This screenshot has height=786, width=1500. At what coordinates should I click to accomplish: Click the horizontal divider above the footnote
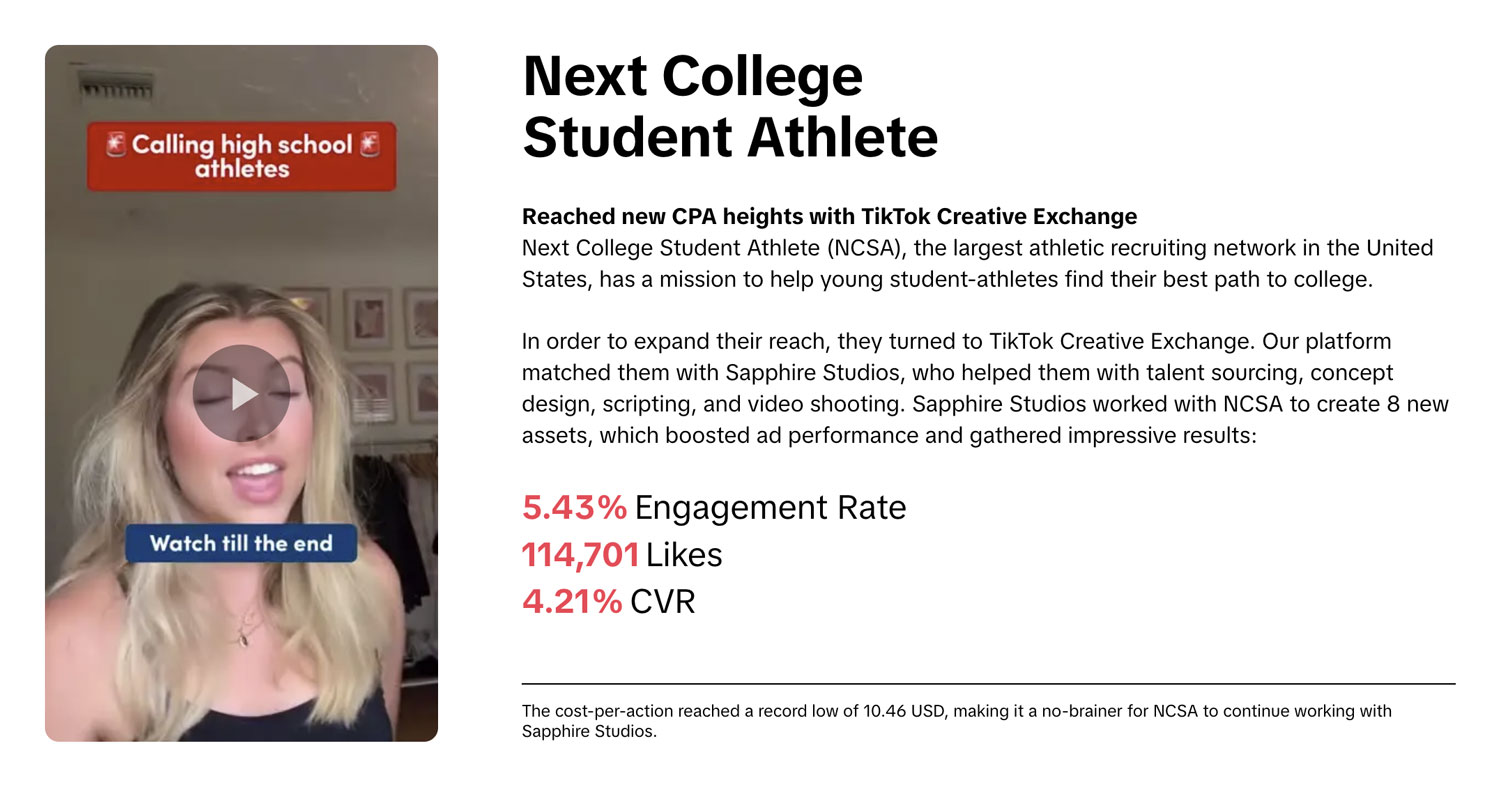click(x=988, y=684)
